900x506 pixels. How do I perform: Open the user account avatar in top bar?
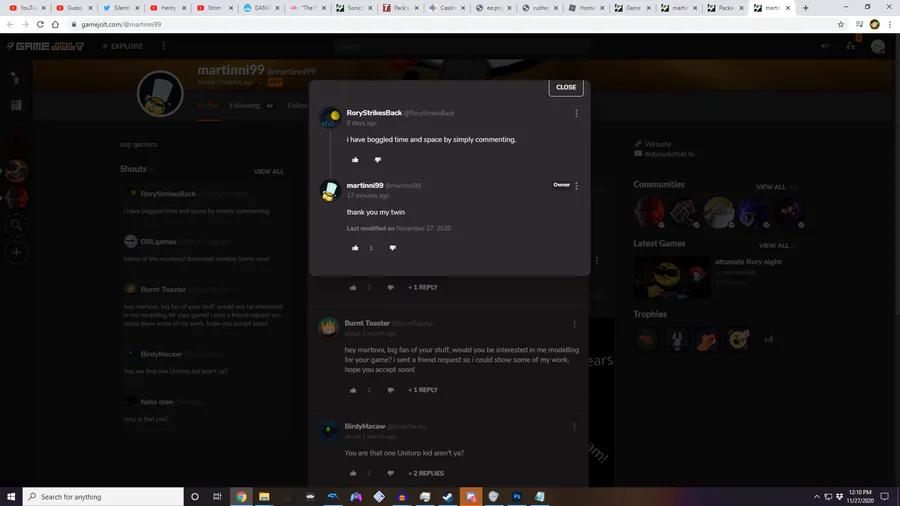(878, 46)
